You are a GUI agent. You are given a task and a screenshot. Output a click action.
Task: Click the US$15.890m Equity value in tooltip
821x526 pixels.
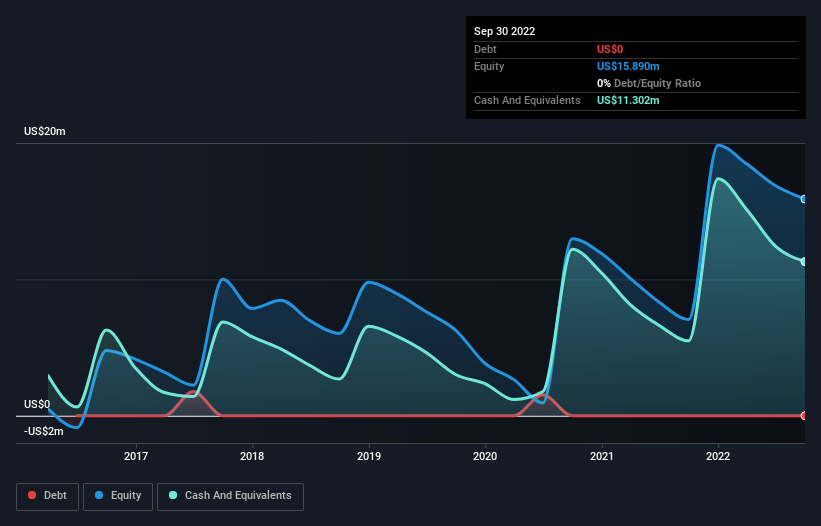click(628, 66)
